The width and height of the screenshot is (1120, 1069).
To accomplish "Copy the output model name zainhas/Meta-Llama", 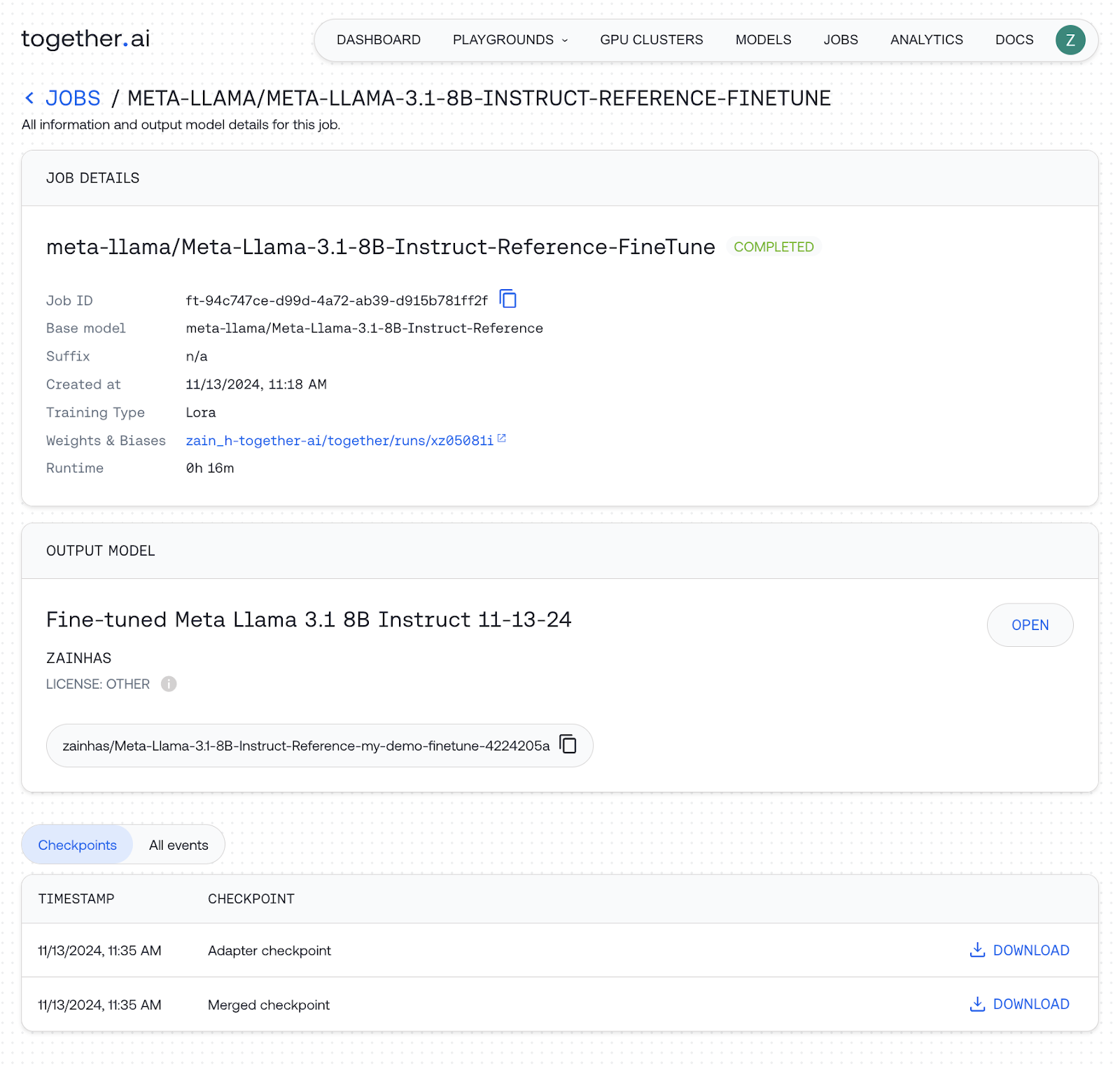I will [x=568, y=744].
